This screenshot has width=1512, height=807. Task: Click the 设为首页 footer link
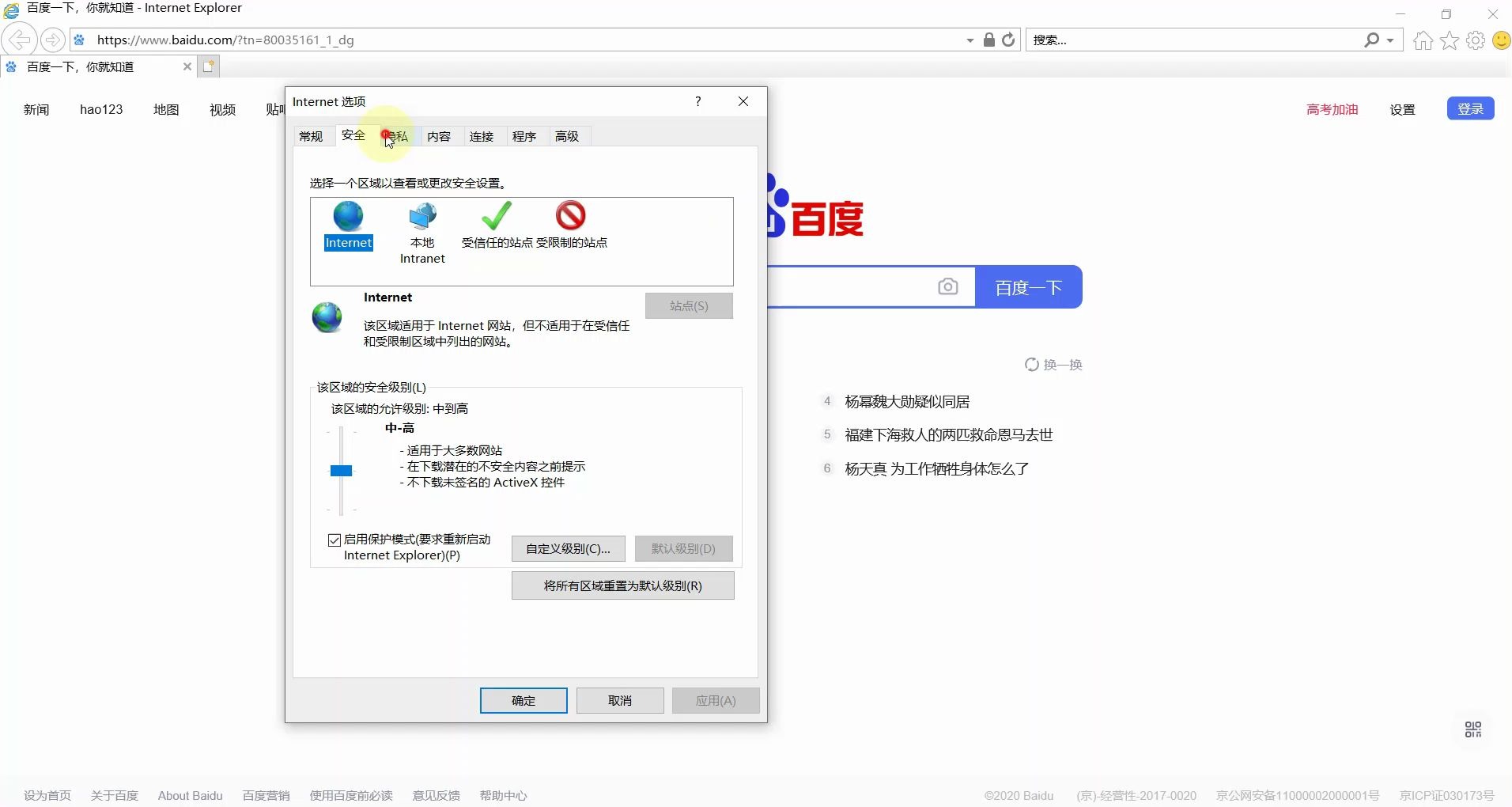click(x=47, y=795)
